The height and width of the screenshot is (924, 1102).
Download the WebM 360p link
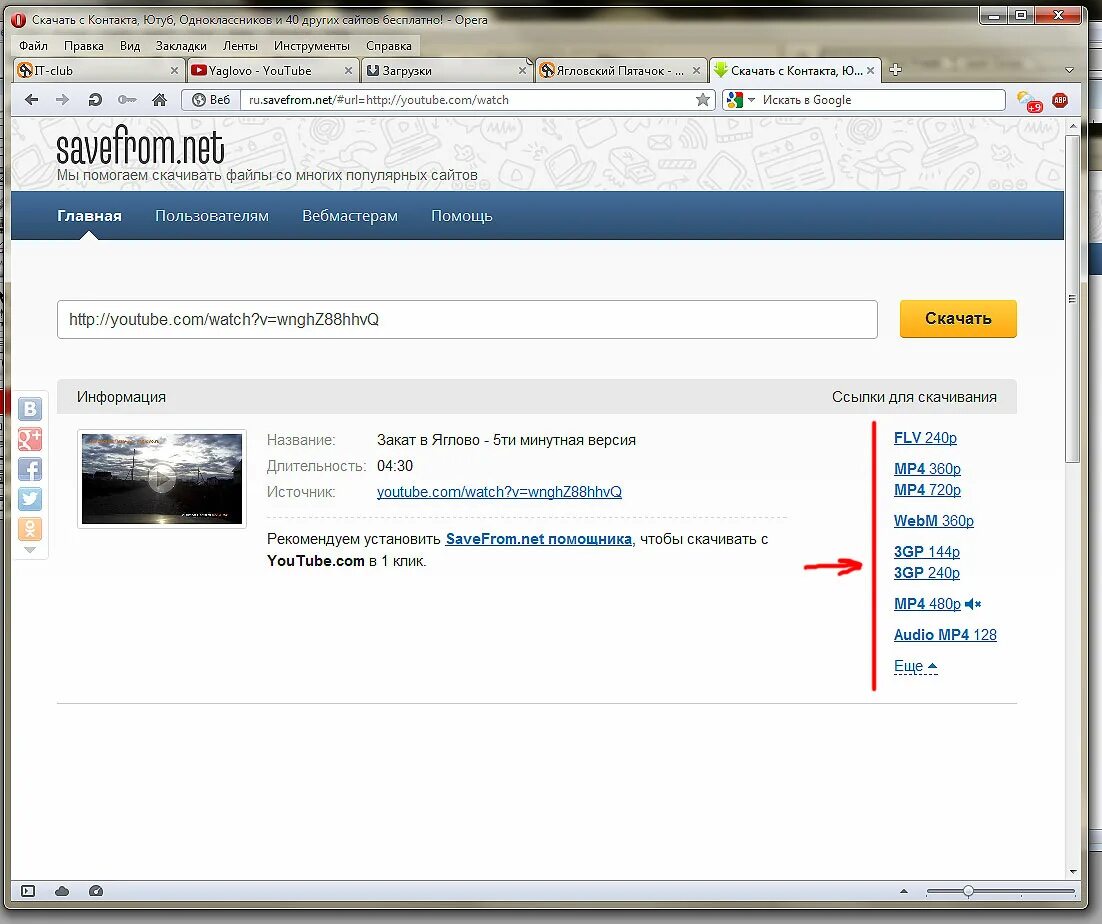pyautogui.click(x=933, y=521)
